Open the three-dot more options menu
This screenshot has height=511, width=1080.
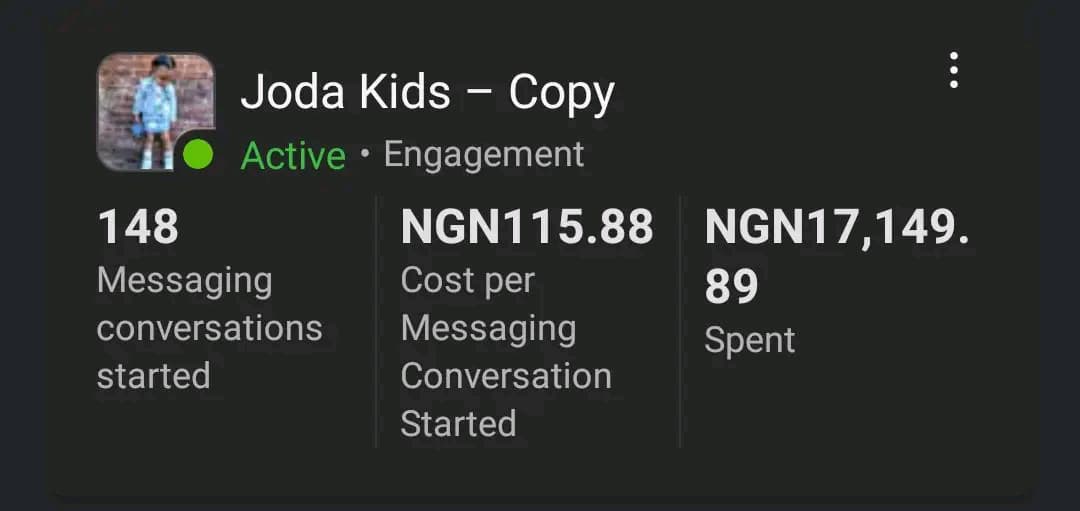coord(953,70)
